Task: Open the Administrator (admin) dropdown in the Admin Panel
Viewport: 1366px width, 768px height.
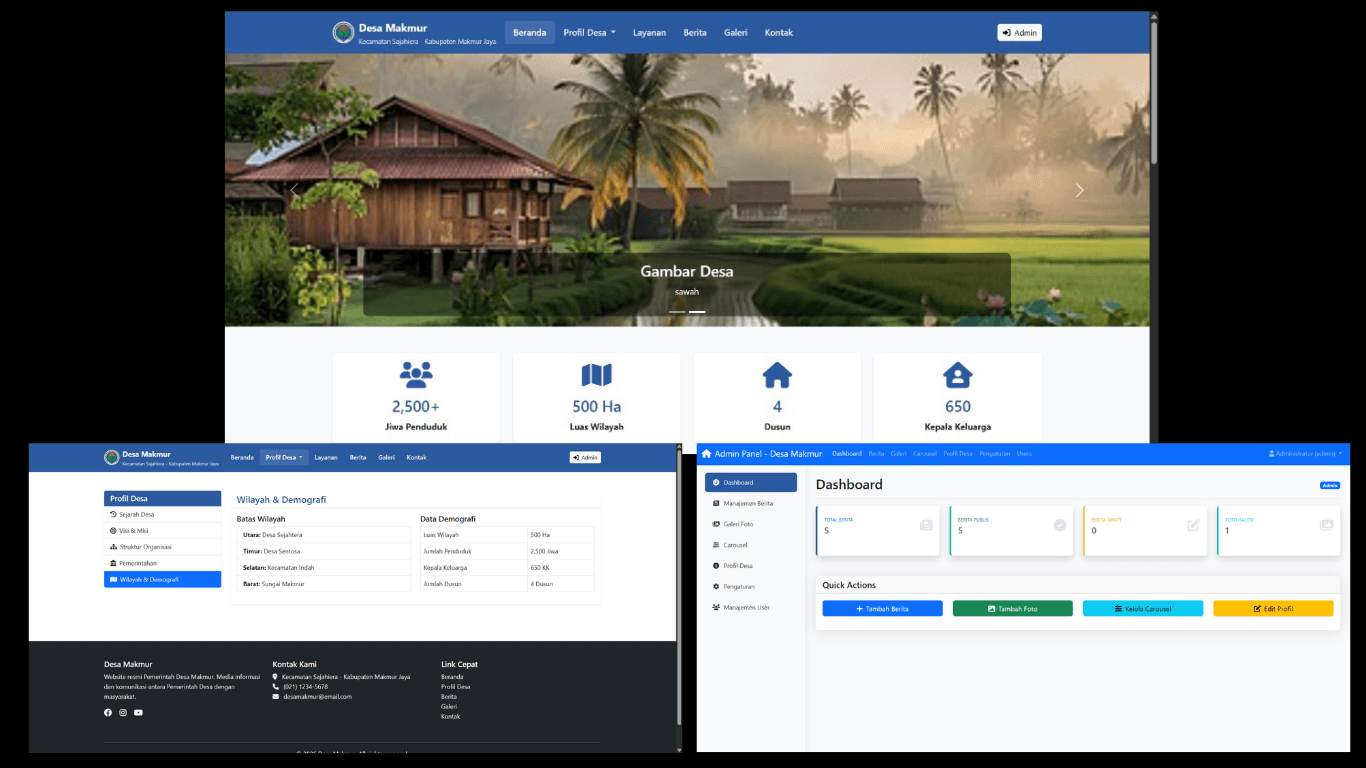Action: coord(1305,454)
